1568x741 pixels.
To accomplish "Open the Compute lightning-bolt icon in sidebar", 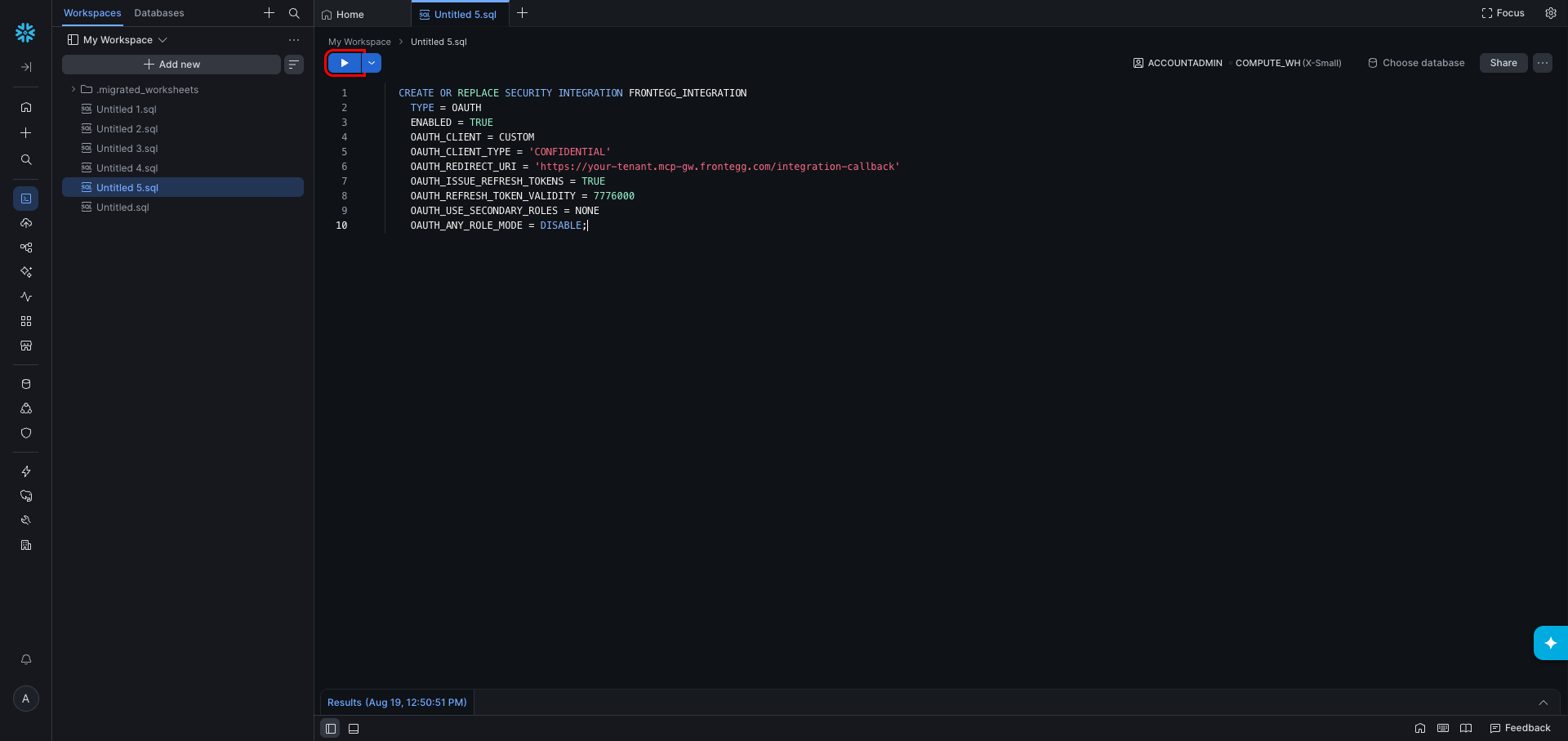I will coord(26,471).
